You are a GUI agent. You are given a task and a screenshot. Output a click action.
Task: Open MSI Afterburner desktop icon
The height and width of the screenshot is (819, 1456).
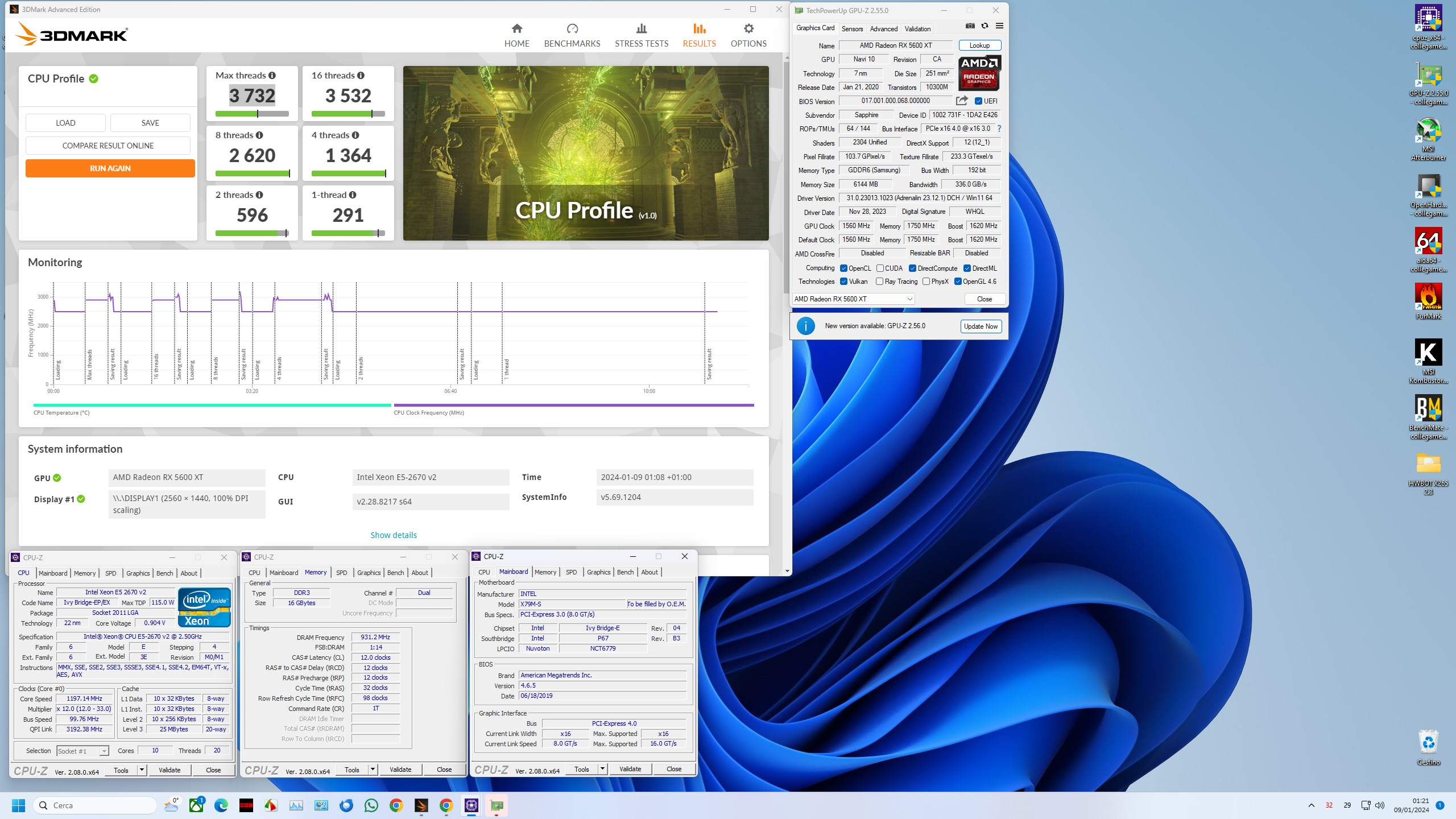pyautogui.click(x=1428, y=138)
